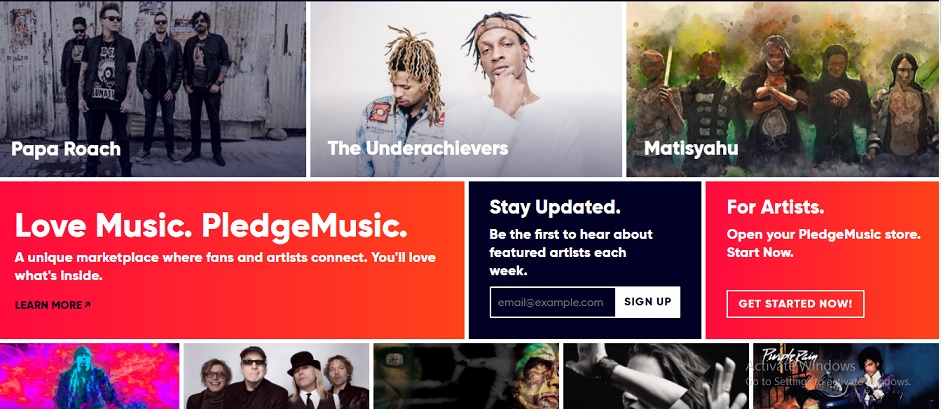941x409 pixels.
Task: Open the Papa Roach artist tile
Action: pyautogui.click(x=152, y=89)
